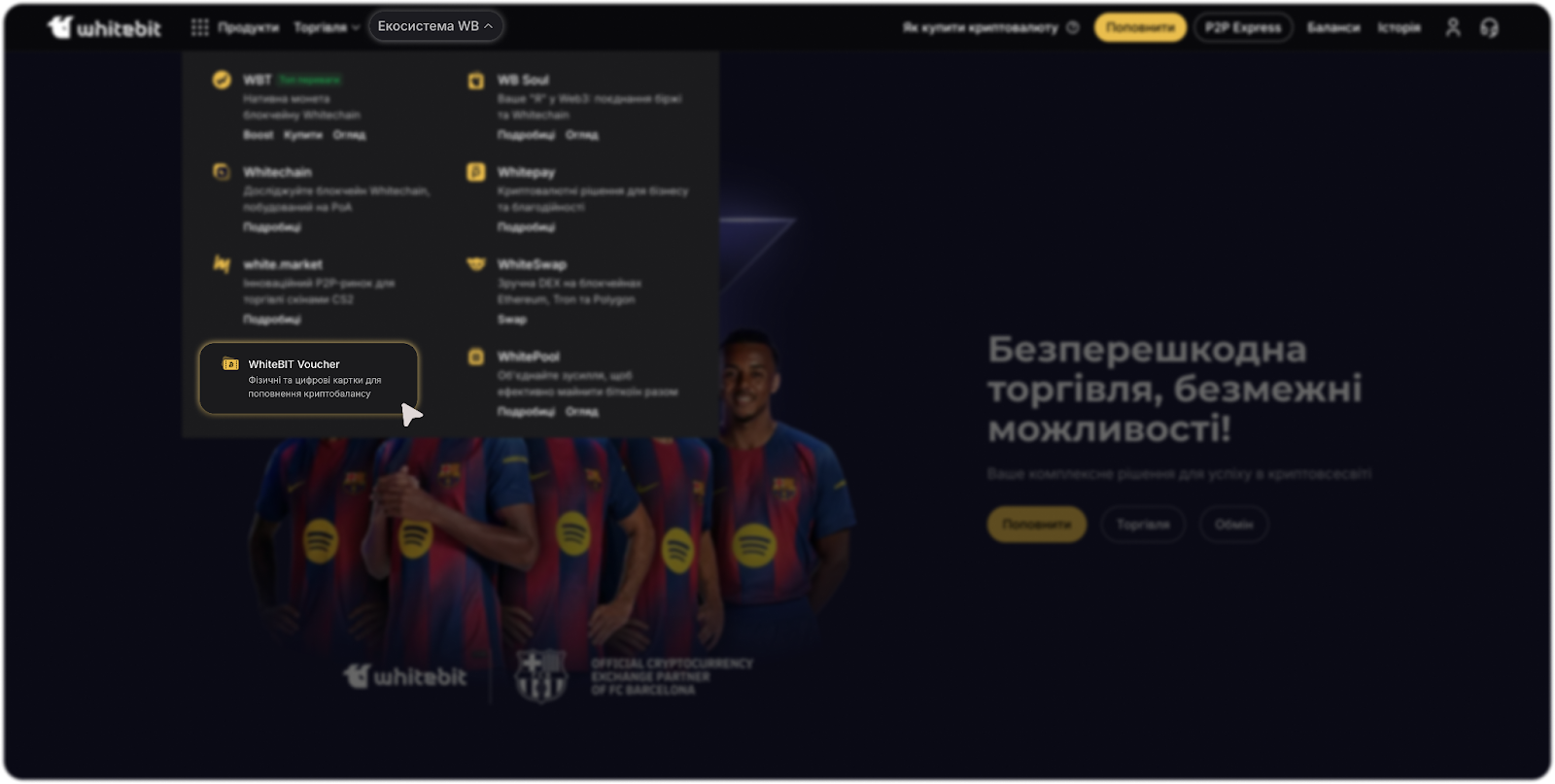Expand the Торгівля dropdown menu
The width and height of the screenshot is (1555, 784).
[327, 27]
